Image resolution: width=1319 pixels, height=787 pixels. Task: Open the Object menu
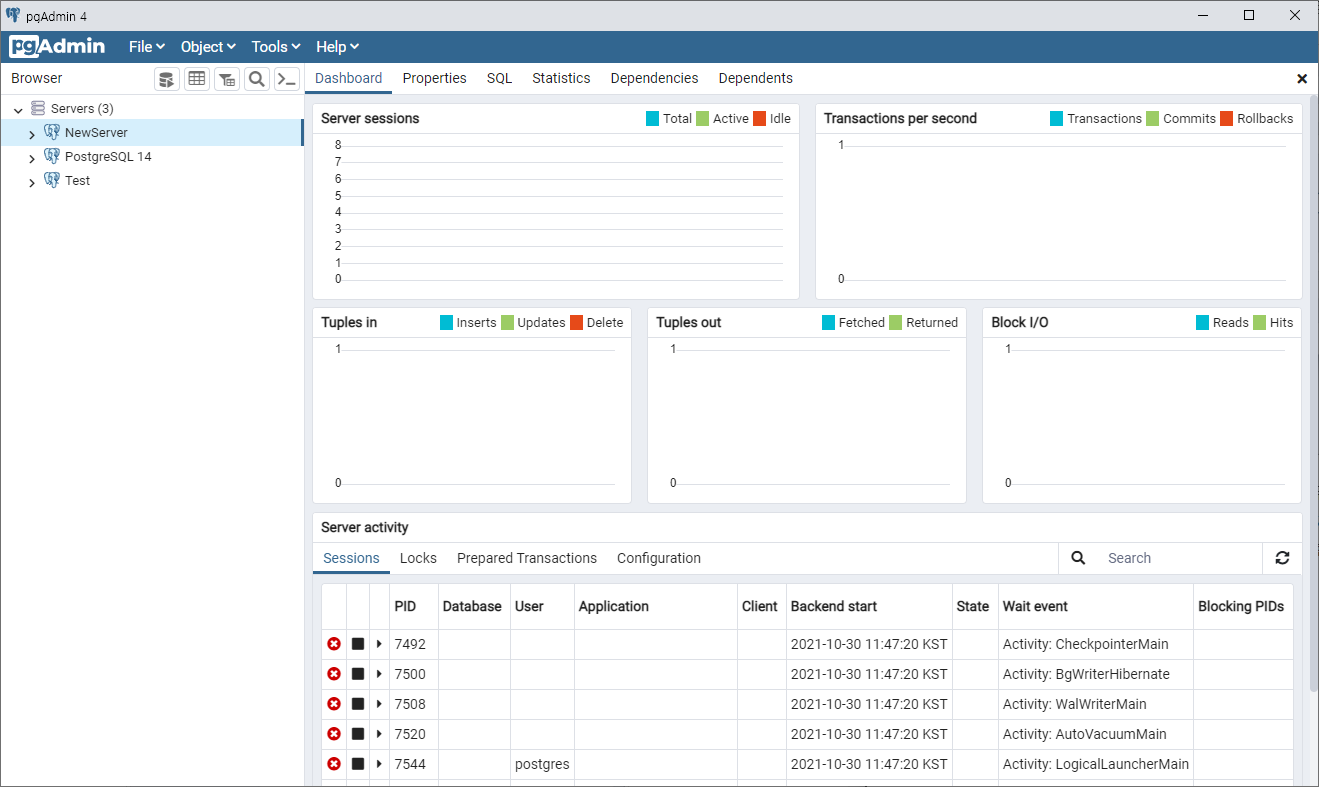[208, 47]
